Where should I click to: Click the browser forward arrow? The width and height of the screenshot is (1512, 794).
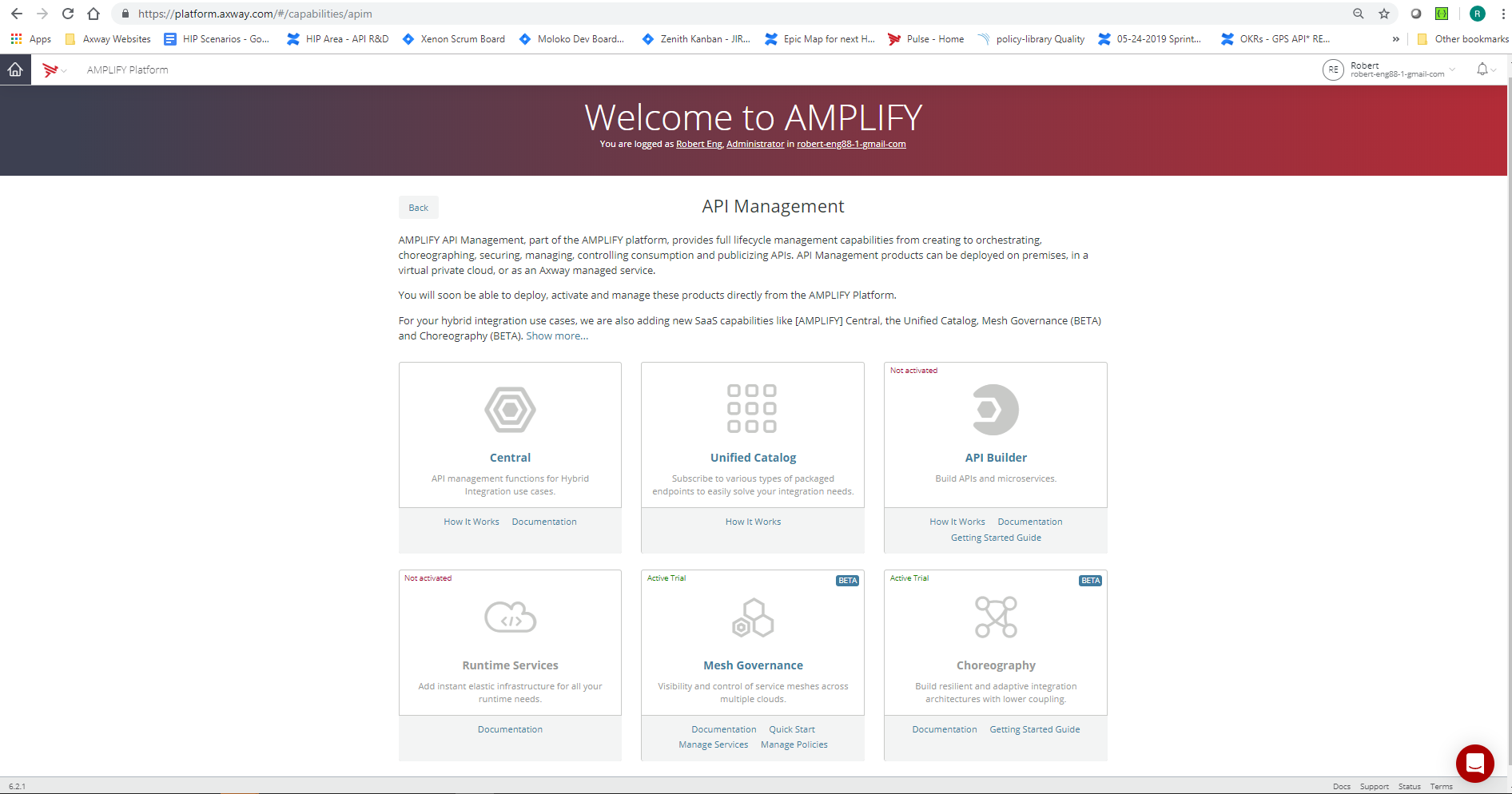42,14
